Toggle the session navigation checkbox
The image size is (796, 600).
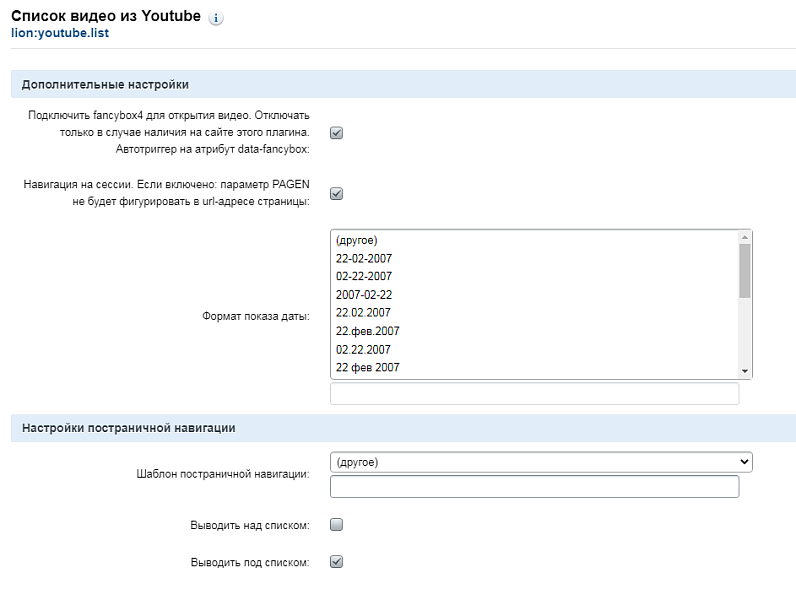tap(337, 194)
